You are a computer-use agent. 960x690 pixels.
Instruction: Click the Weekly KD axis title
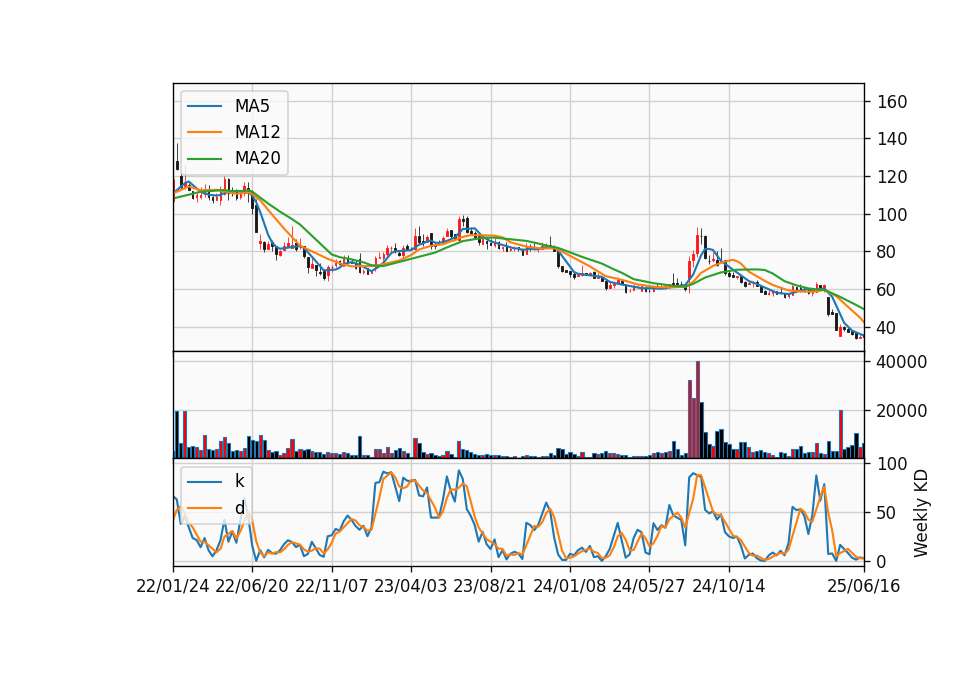[x=921, y=513]
